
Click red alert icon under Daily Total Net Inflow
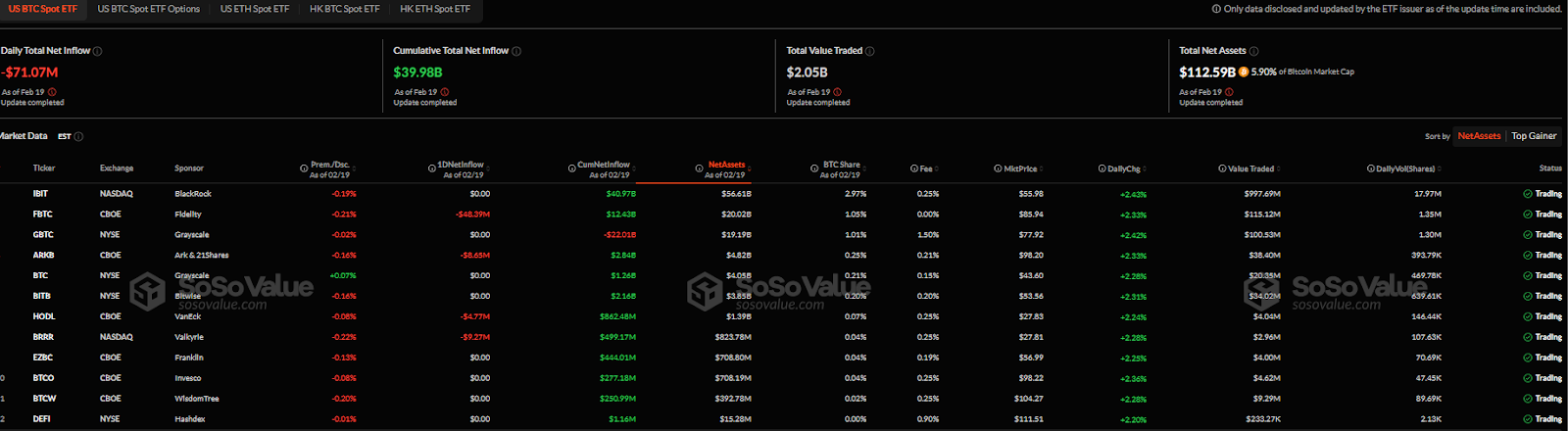point(52,92)
